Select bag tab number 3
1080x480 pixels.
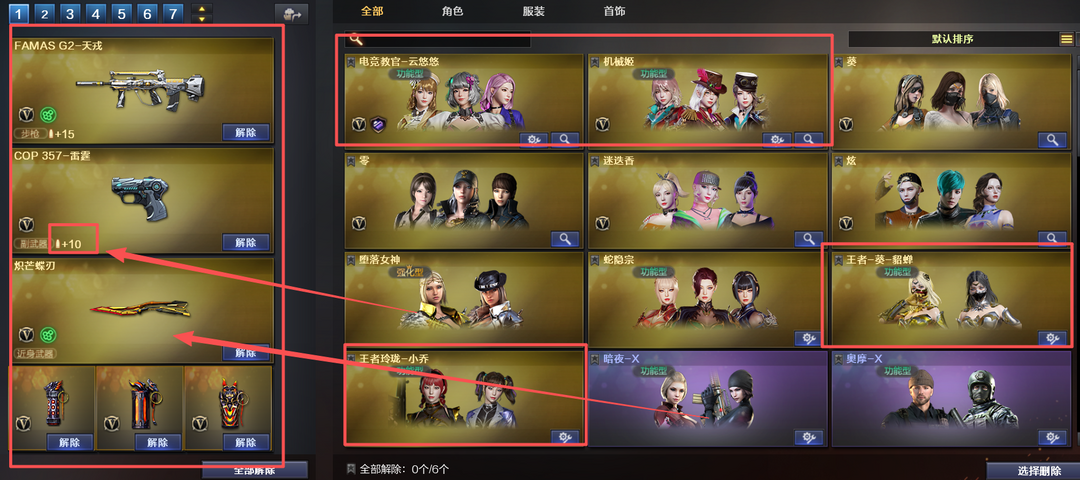click(70, 13)
